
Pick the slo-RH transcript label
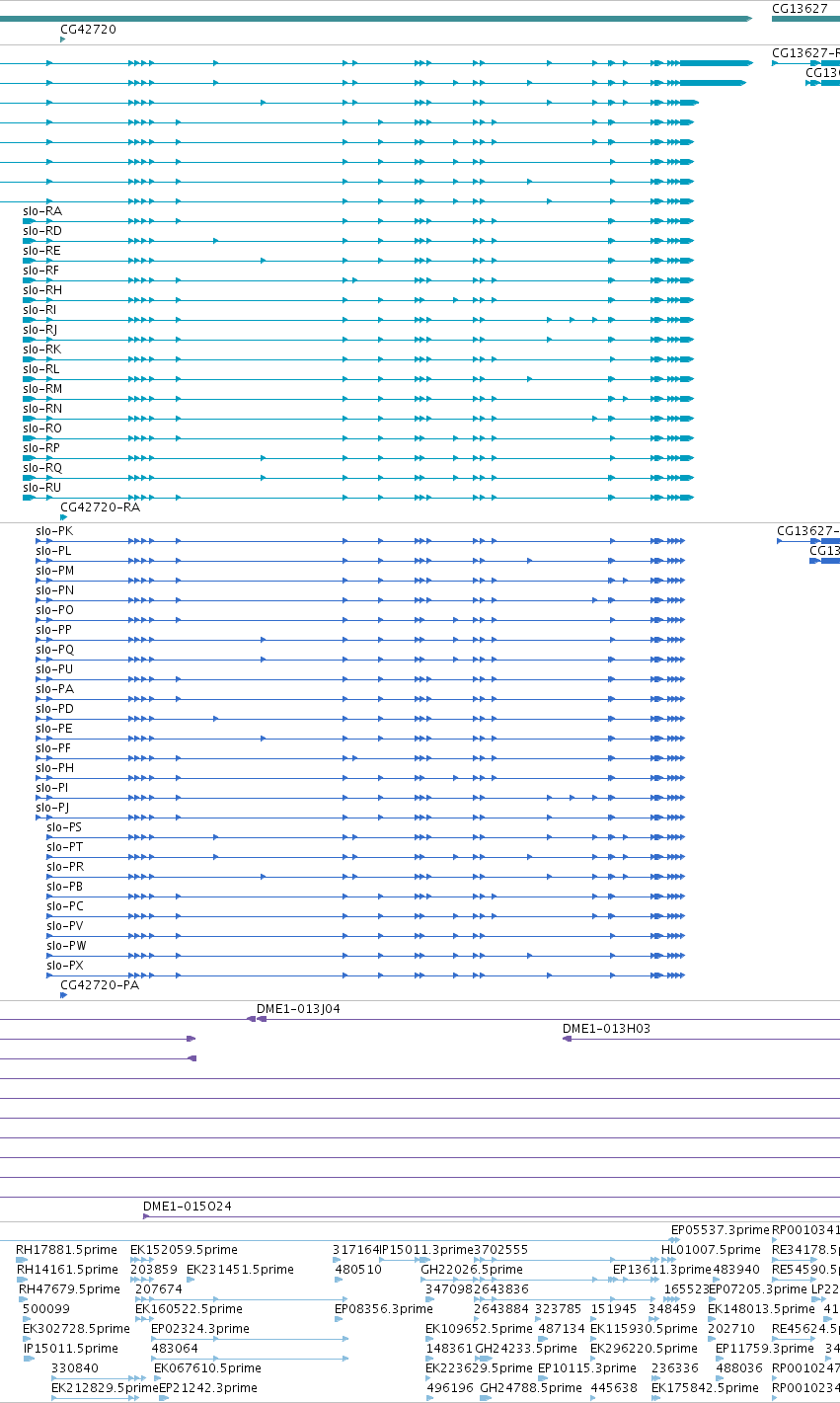pos(42,290)
